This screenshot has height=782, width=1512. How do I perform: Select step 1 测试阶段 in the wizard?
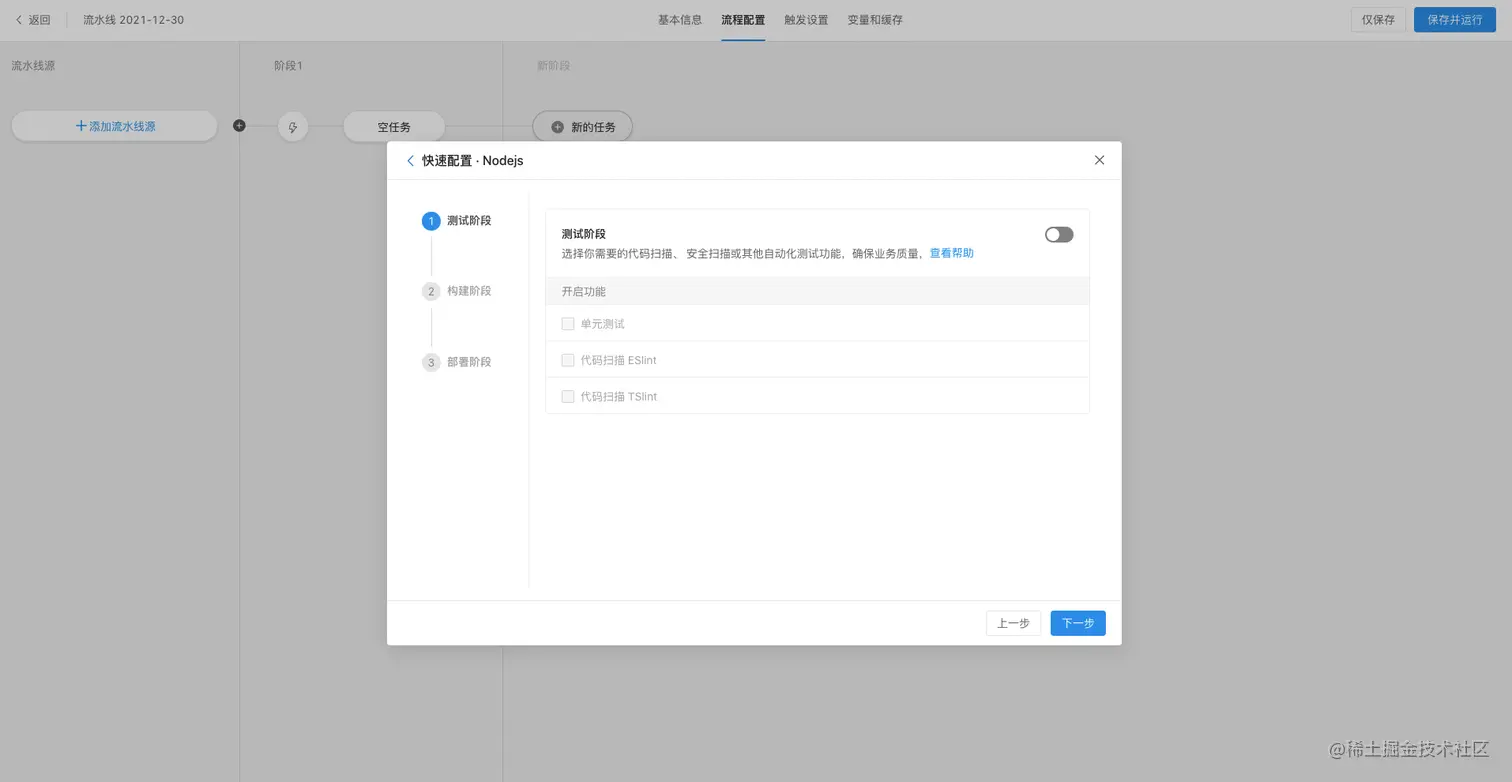coord(457,221)
